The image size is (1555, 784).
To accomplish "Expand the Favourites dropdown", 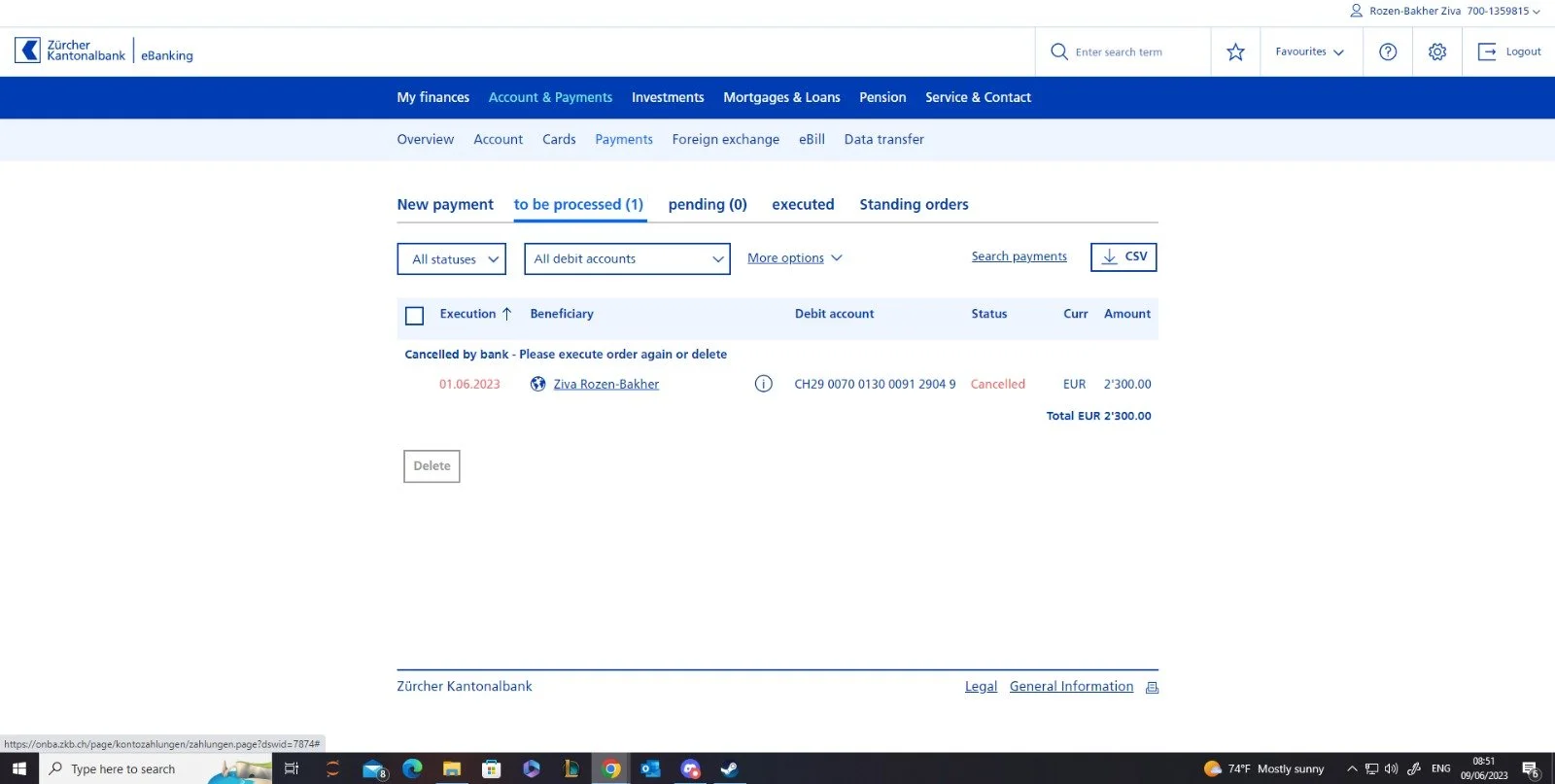I will (x=1309, y=51).
